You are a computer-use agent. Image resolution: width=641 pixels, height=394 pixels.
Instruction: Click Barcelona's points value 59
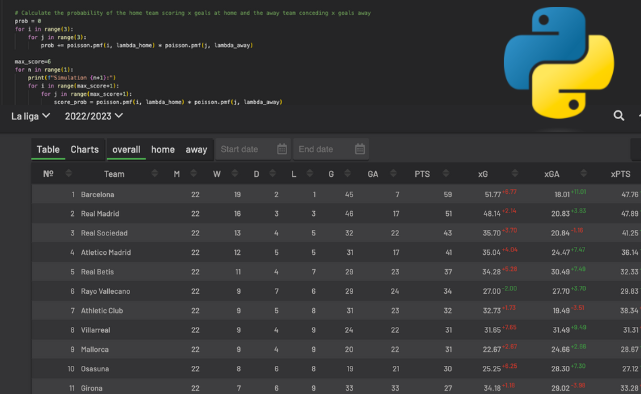[448, 195]
